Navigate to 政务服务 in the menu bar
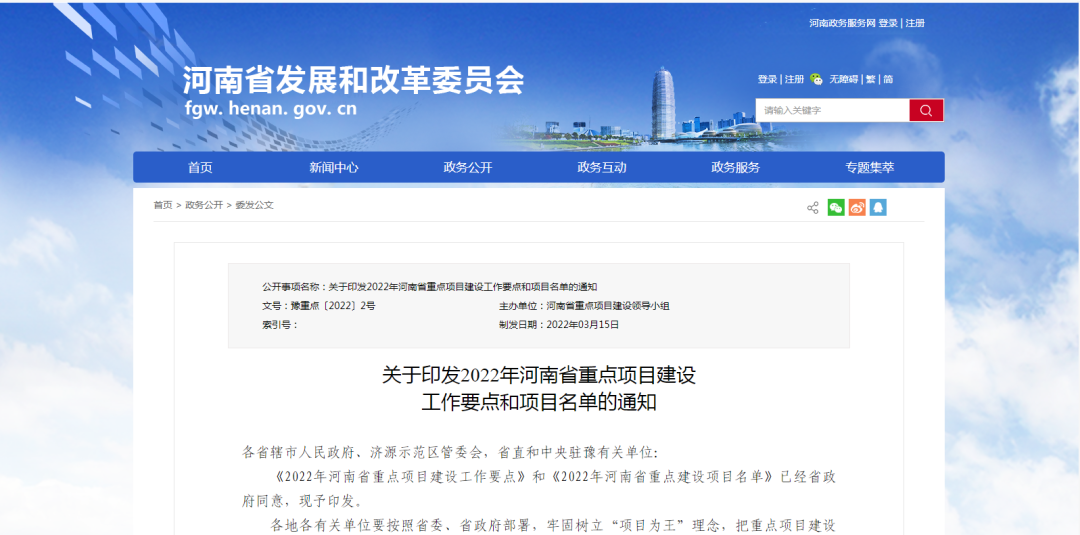The width and height of the screenshot is (1080, 535). click(x=736, y=167)
